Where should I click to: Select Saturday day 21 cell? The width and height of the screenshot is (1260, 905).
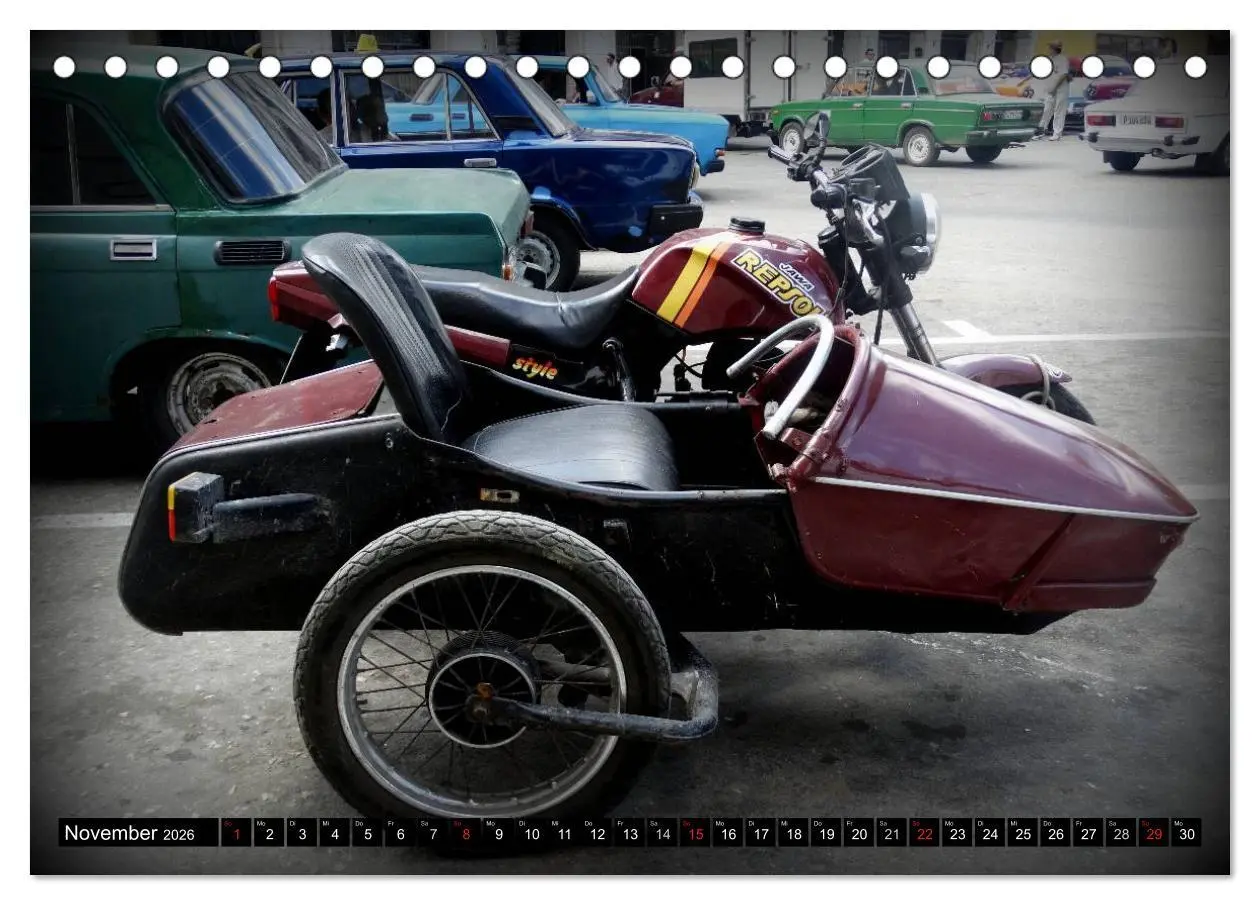tap(892, 832)
